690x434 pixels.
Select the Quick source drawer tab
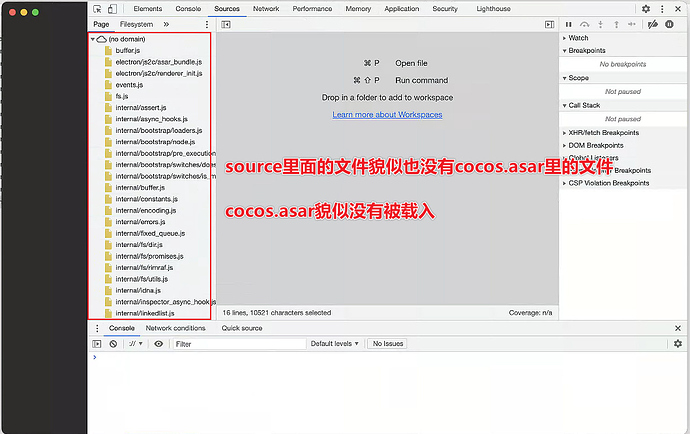click(x=242, y=328)
